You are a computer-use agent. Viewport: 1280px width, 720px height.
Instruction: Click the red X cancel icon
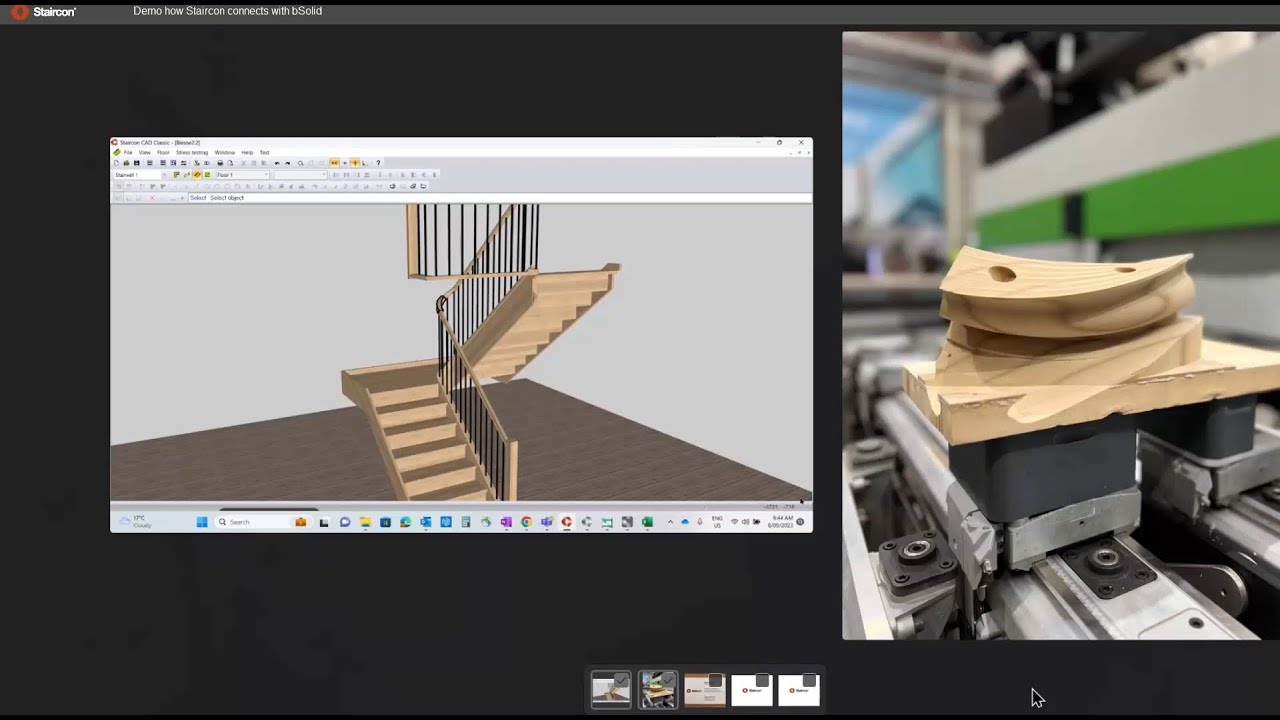[152, 198]
